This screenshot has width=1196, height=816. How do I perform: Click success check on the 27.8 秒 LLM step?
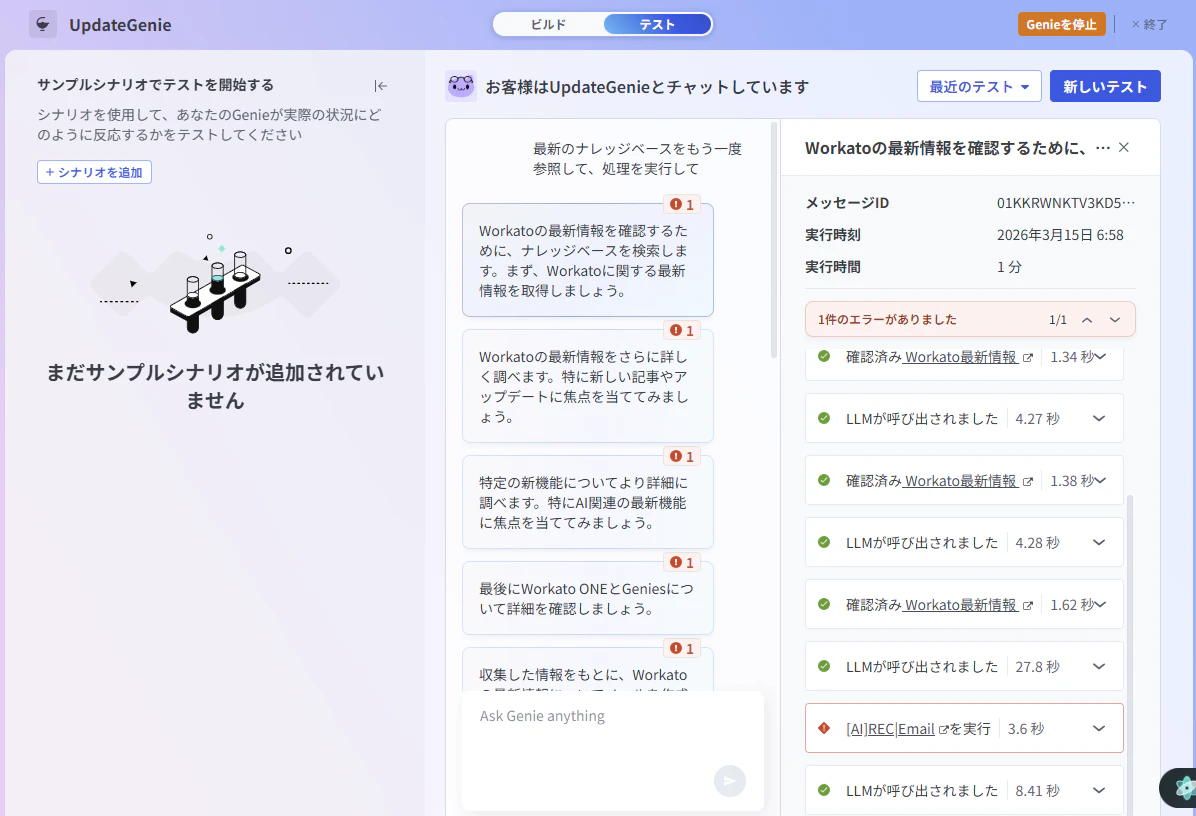pyautogui.click(x=824, y=667)
